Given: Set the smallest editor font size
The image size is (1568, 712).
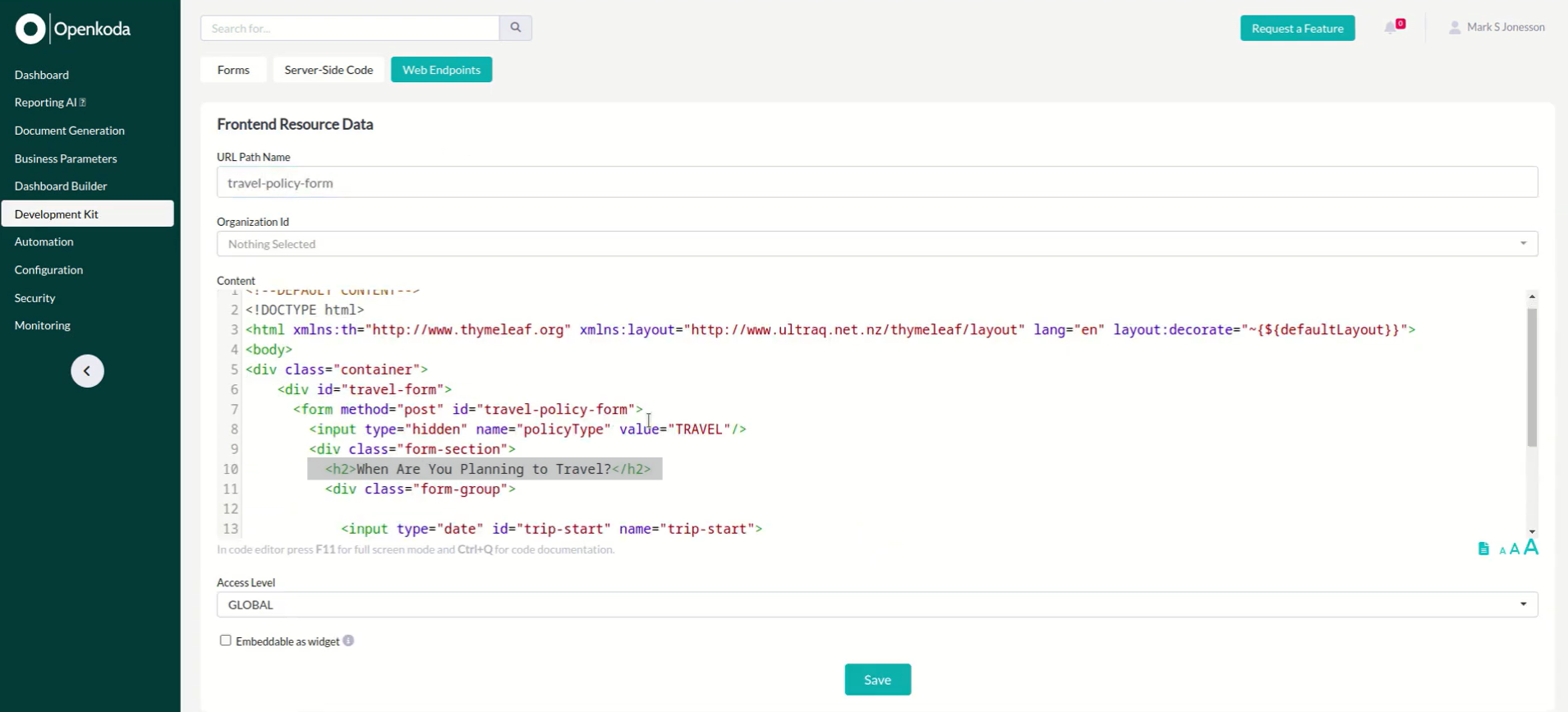Looking at the screenshot, I should [1502, 551].
